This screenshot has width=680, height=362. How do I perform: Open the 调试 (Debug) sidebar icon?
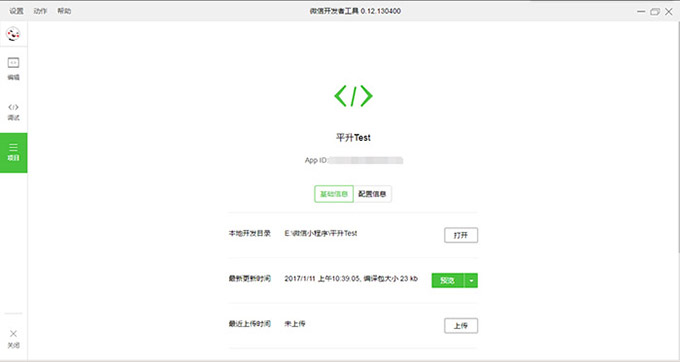pos(13,112)
